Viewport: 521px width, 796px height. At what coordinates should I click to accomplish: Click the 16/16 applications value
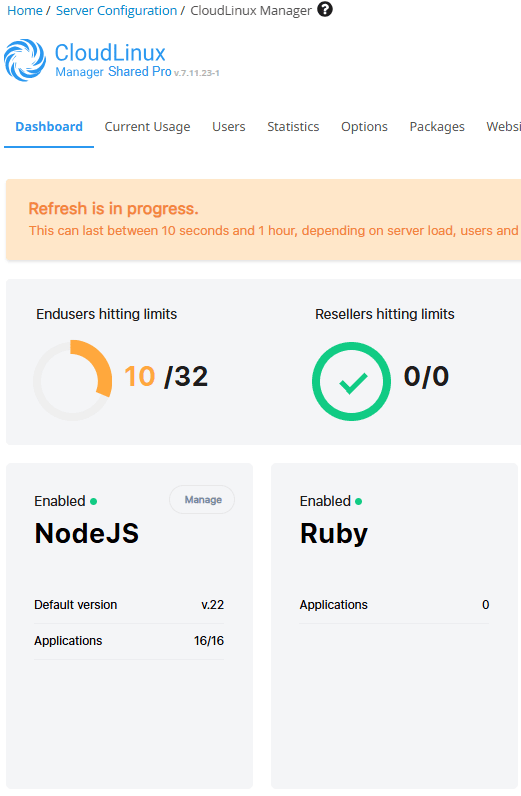[209, 641]
